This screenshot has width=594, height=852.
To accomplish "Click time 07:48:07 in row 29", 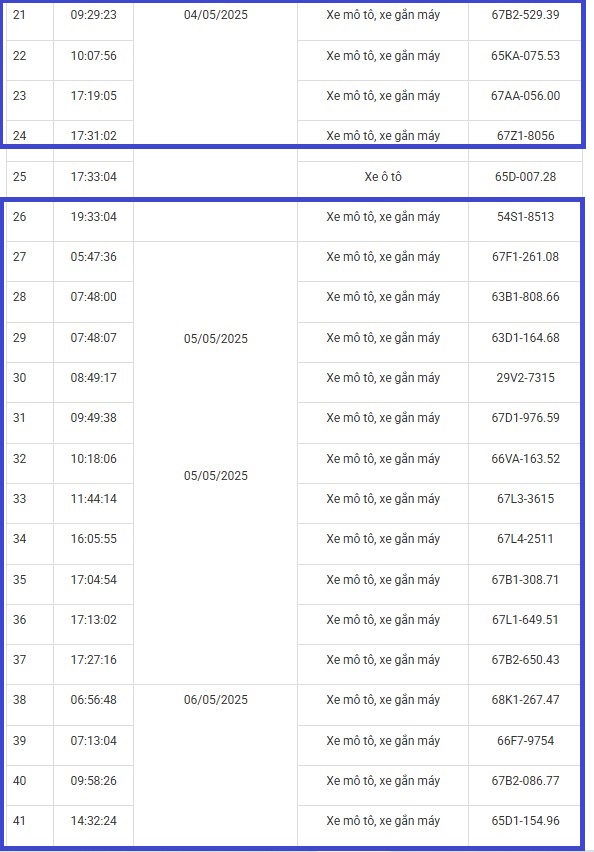I will point(93,337).
